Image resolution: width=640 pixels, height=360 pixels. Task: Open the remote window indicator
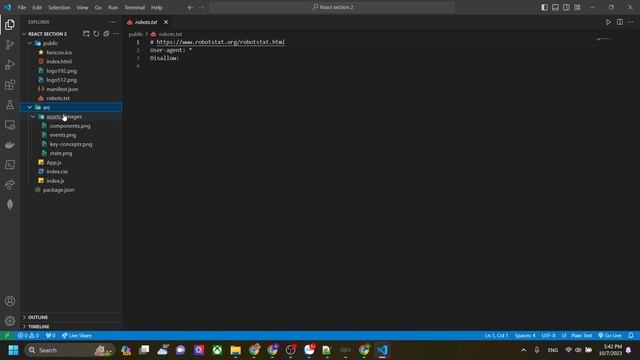7,336
